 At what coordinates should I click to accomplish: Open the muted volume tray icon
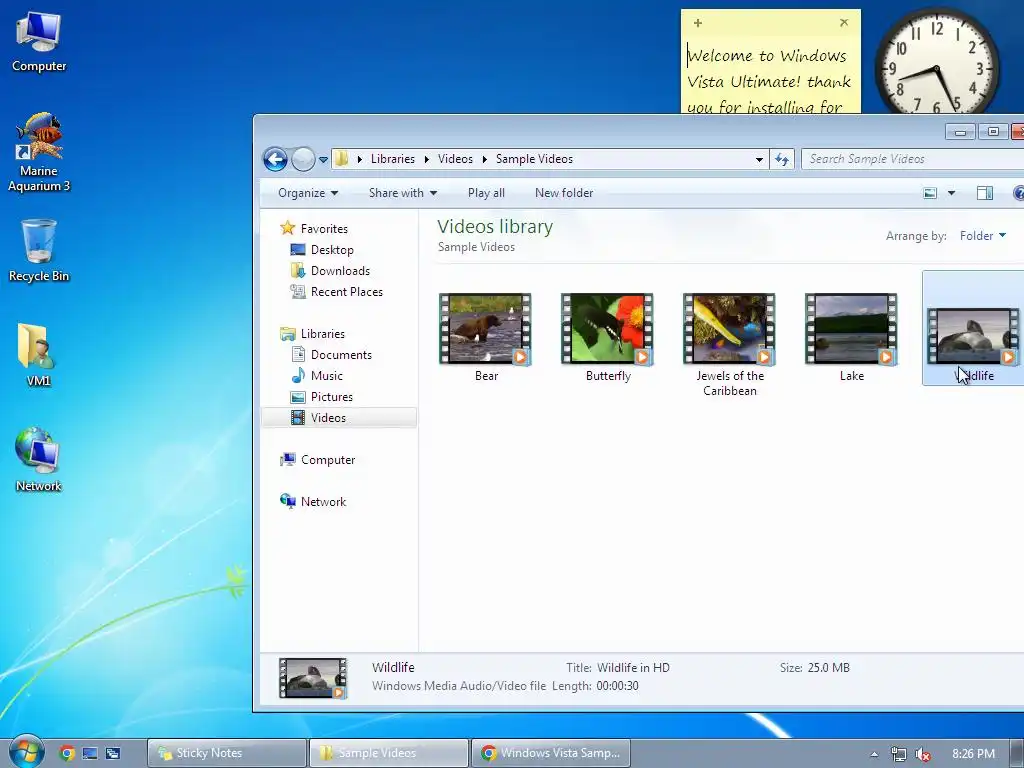coord(923,754)
